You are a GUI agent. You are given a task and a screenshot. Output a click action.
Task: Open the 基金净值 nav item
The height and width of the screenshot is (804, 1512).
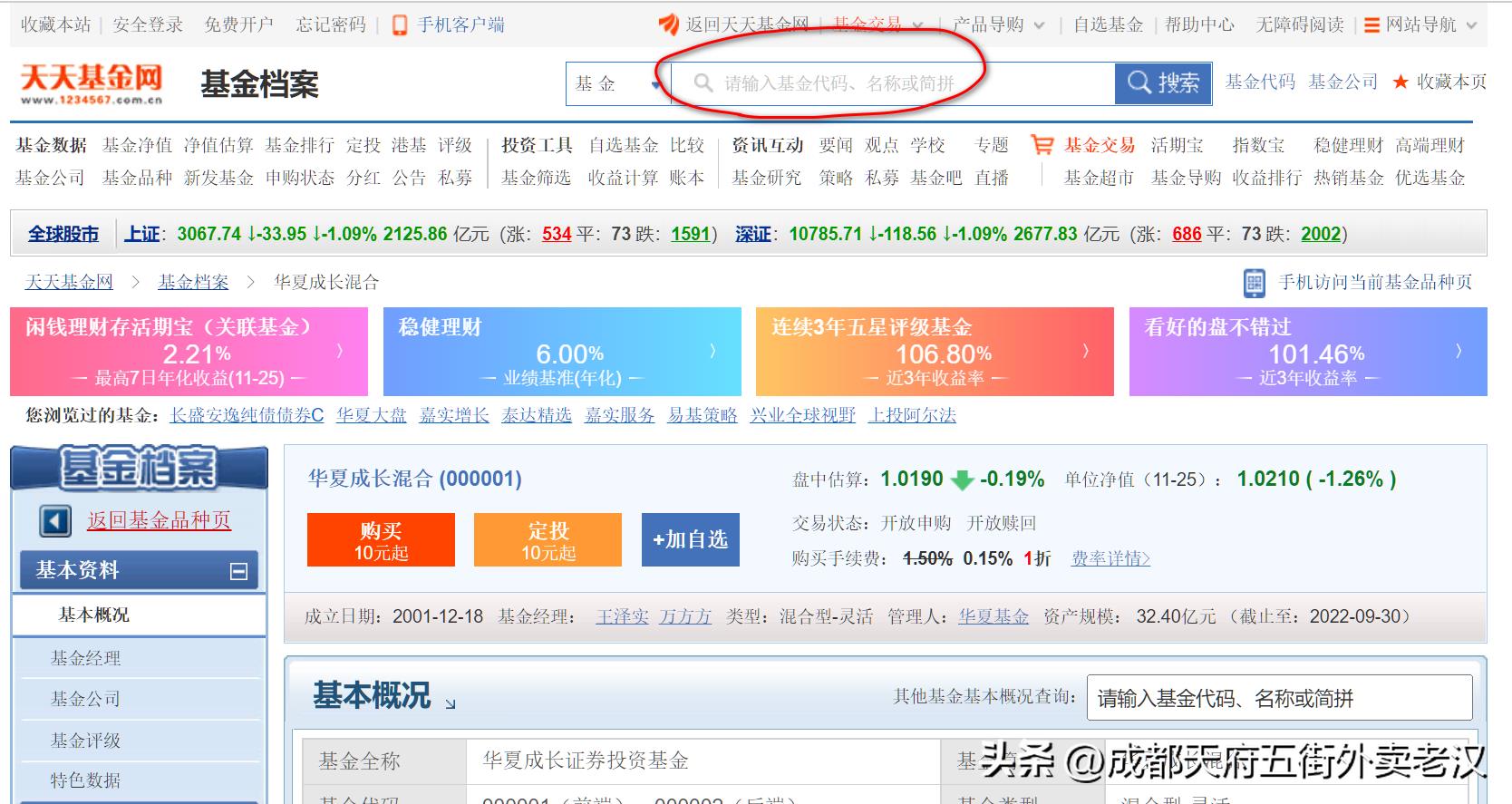(137, 145)
